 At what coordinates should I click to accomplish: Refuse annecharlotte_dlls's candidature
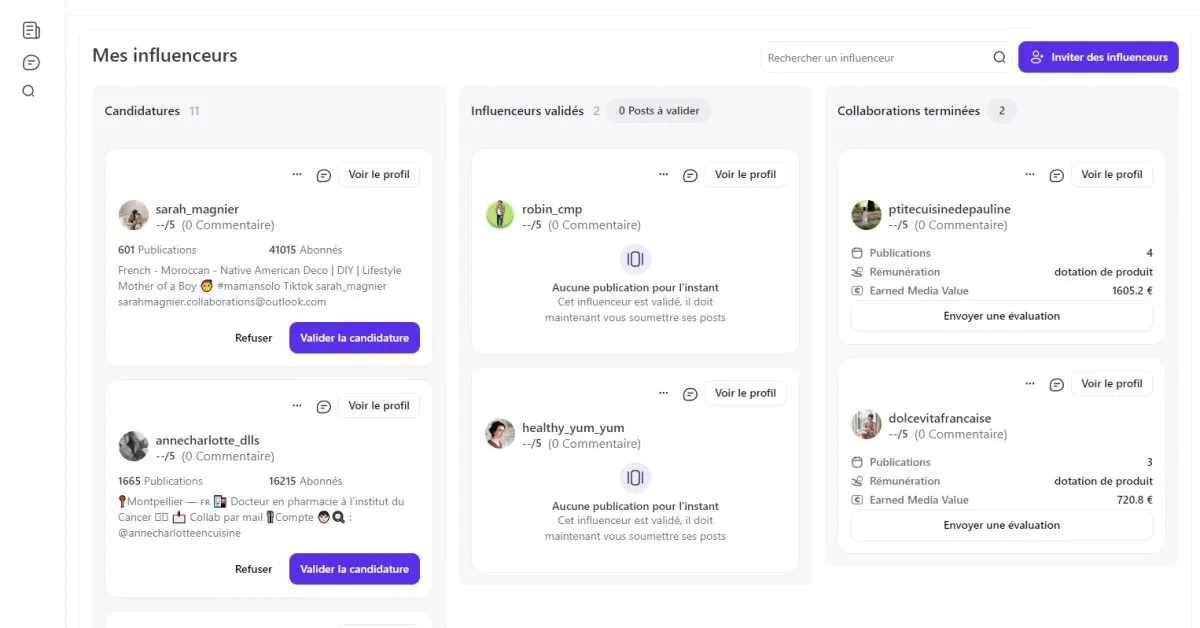[x=253, y=569]
